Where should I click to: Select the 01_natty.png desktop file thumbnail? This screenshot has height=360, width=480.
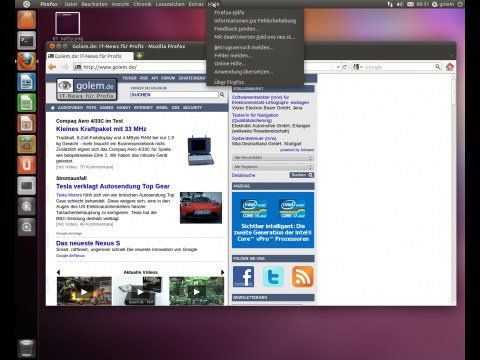click(68, 24)
